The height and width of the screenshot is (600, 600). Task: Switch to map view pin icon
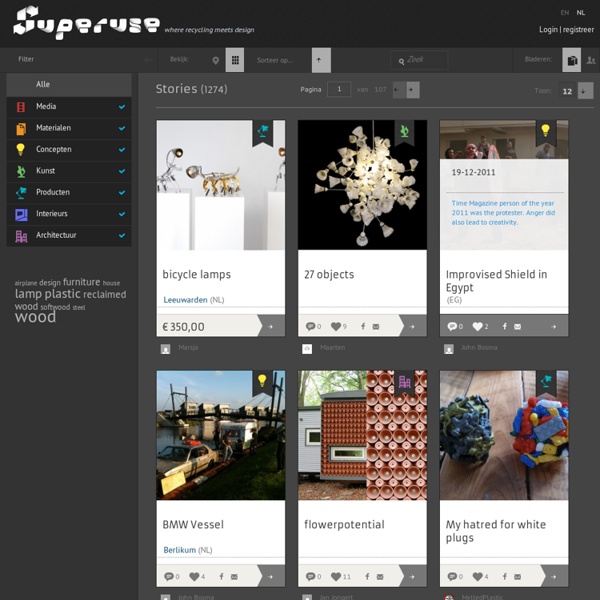click(215, 60)
